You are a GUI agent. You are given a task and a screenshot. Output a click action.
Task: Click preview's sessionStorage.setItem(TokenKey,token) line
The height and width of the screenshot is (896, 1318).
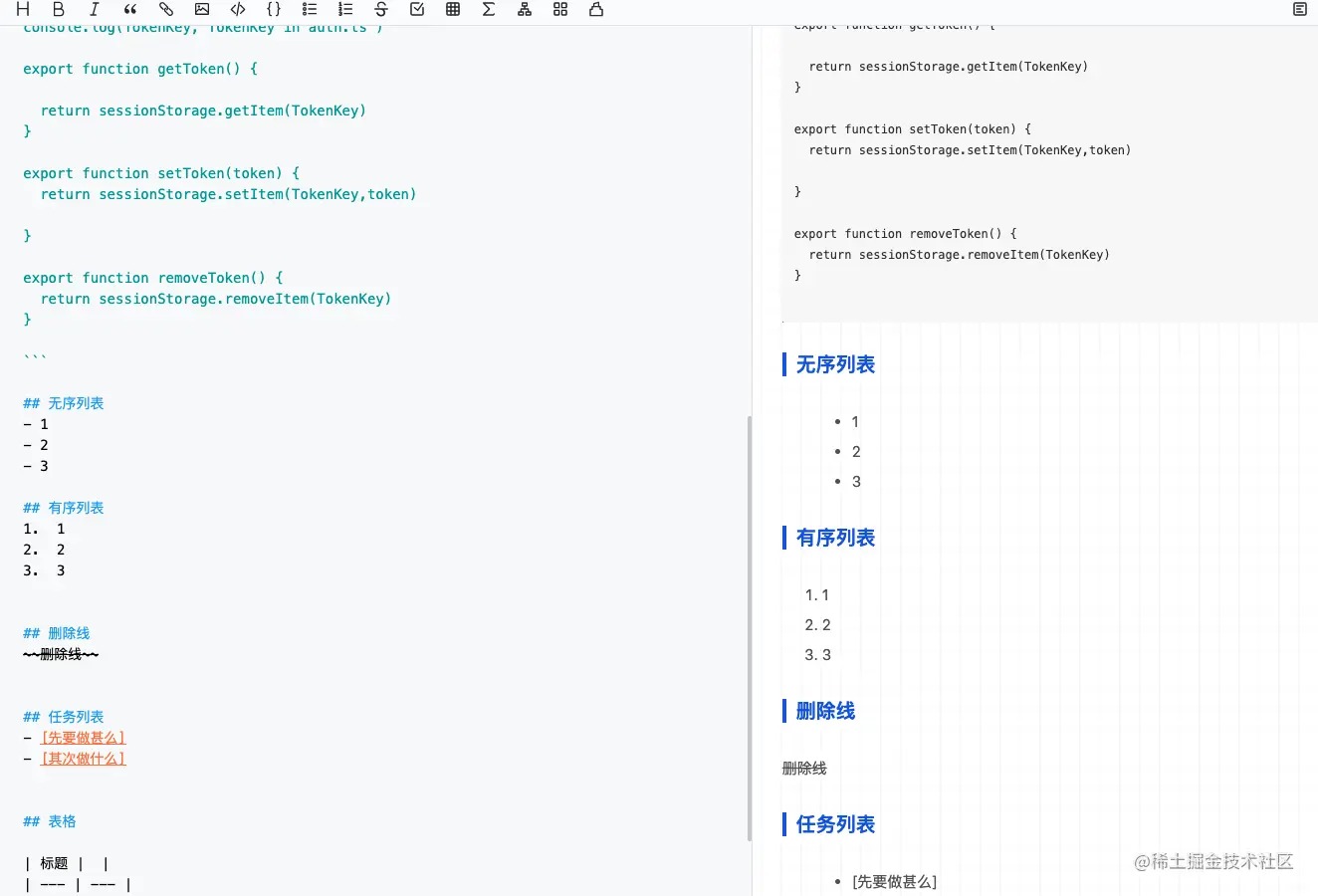click(x=970, y=150)
